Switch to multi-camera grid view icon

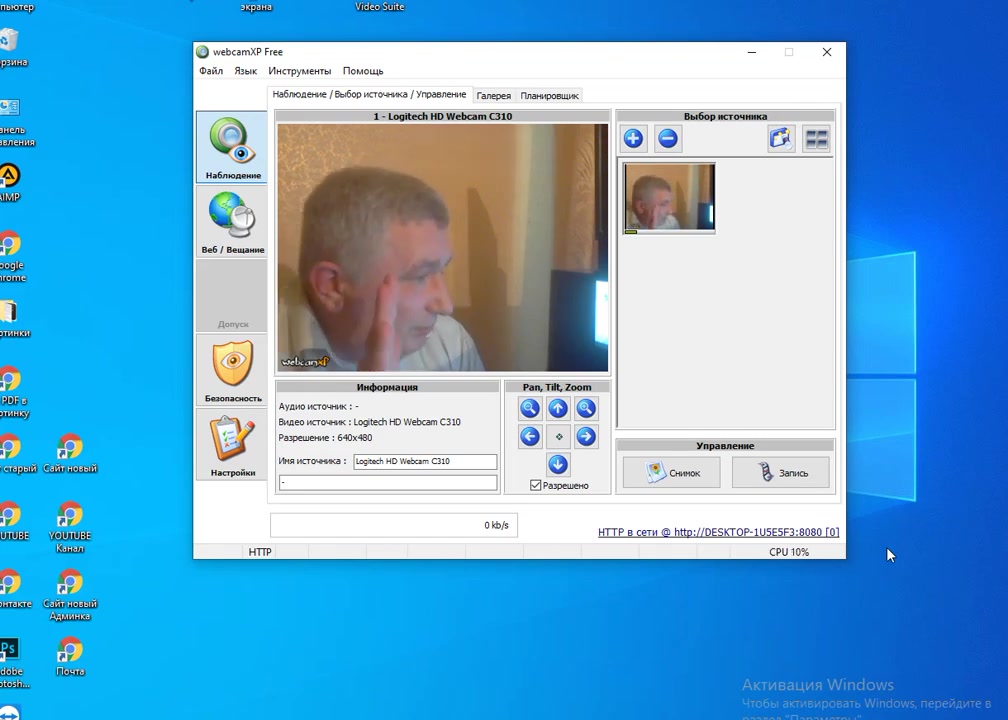click(x=816, y=139)
